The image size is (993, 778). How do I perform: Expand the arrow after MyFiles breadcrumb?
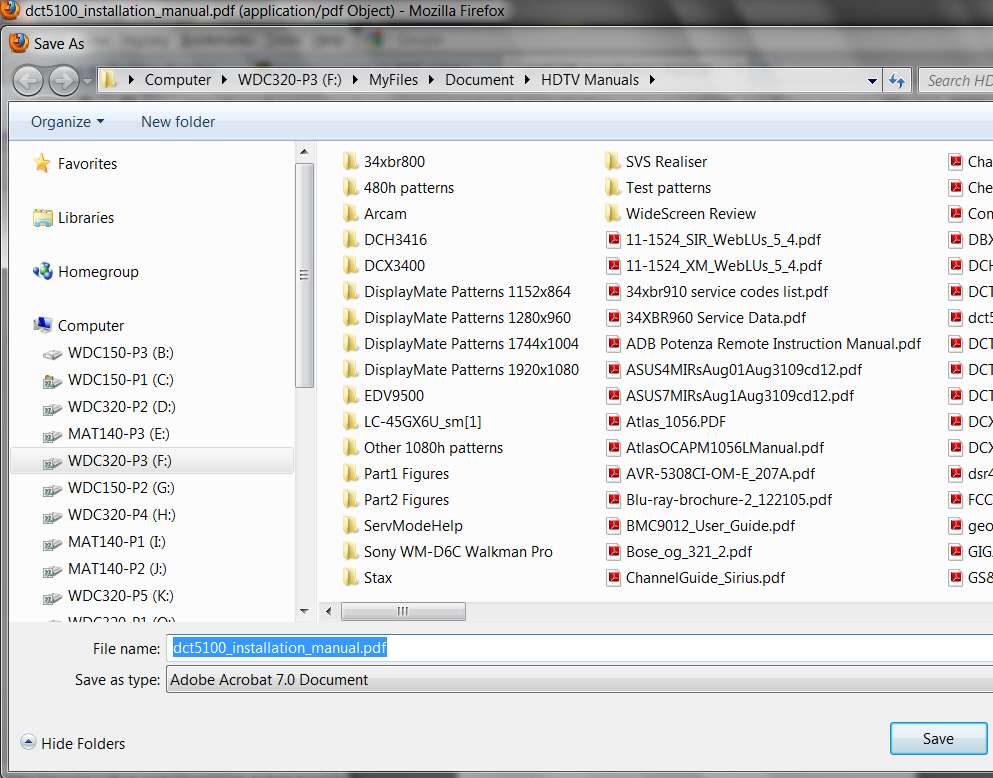click(431, 80)
